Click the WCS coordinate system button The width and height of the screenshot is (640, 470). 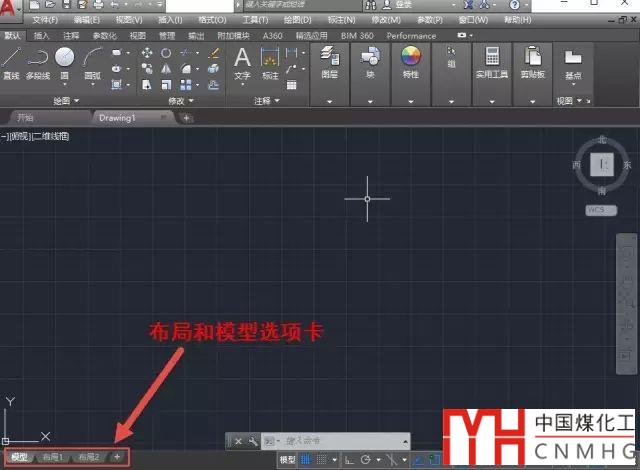tap(597, 210)
